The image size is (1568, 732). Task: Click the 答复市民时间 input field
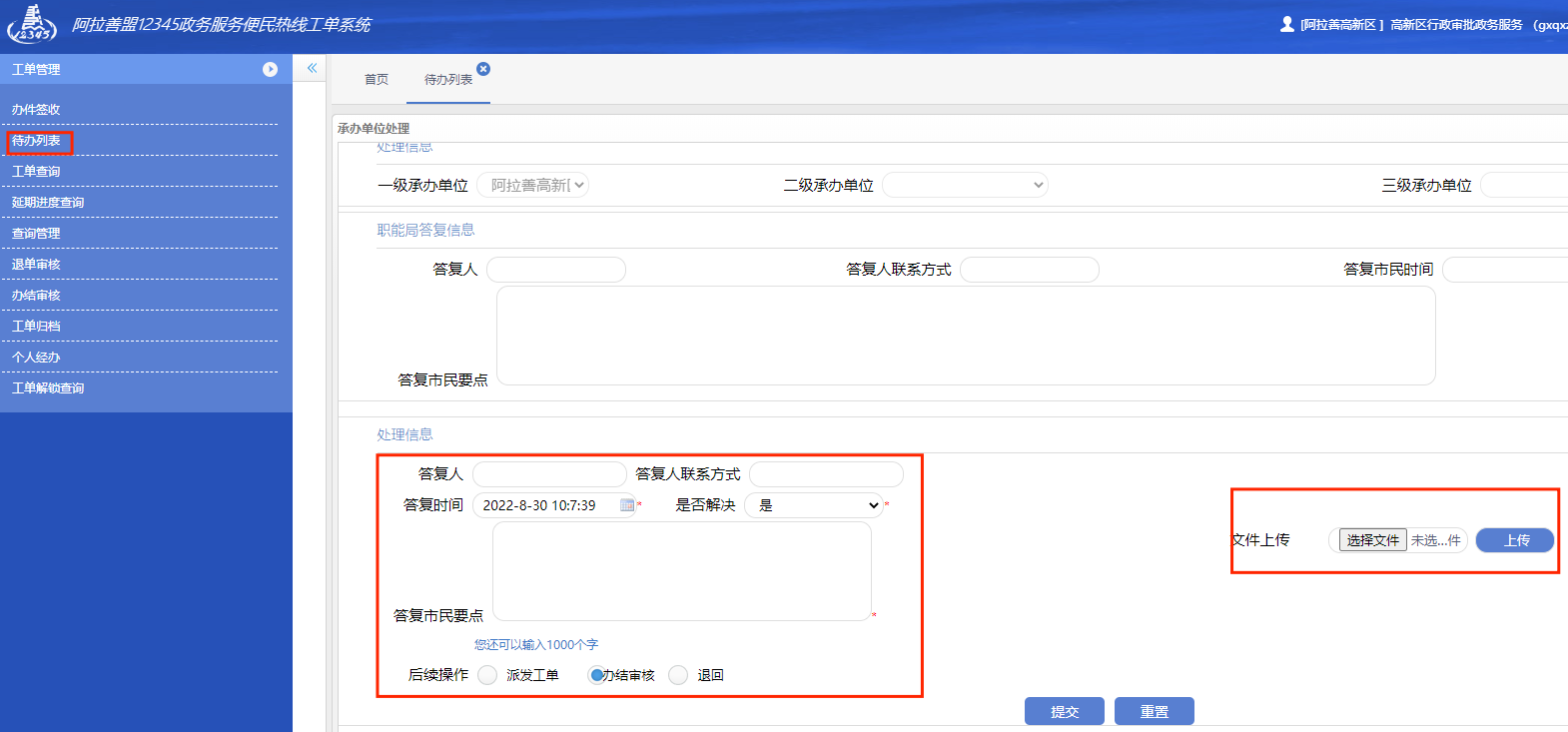pyautogui.click(x=1505, y=270)
